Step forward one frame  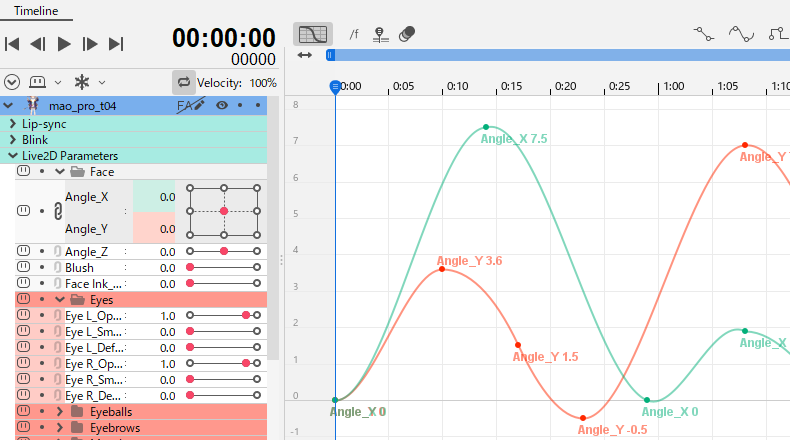coord(90,44)
